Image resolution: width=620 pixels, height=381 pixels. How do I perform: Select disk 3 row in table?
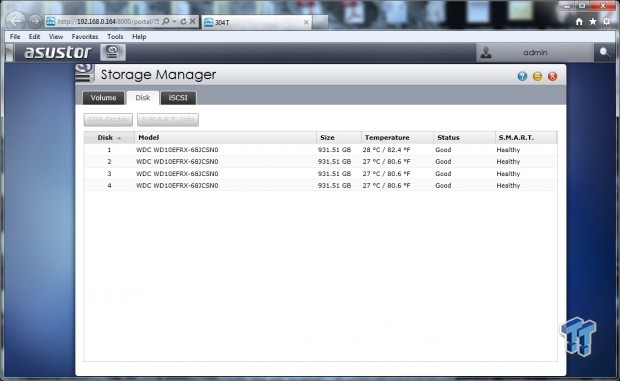[x=320, y=174]
